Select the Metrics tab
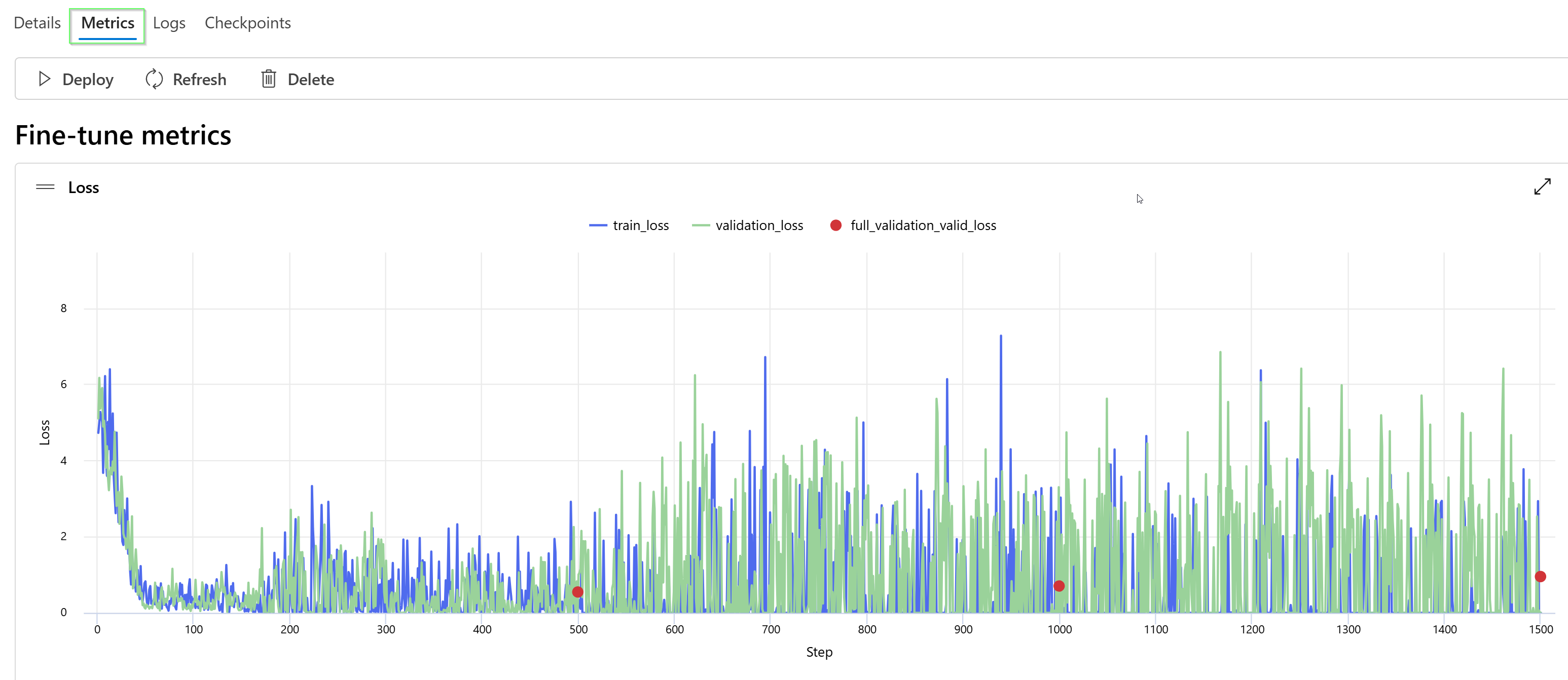Image resolution: width=1568 pixels, height=680 pixels. 108,23
